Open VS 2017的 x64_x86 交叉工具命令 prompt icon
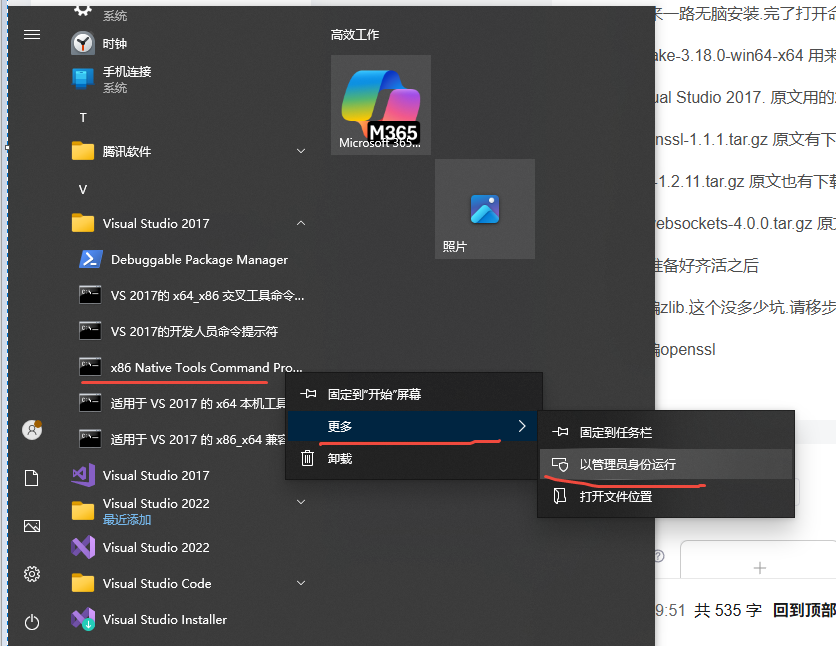 coord(90,295)
